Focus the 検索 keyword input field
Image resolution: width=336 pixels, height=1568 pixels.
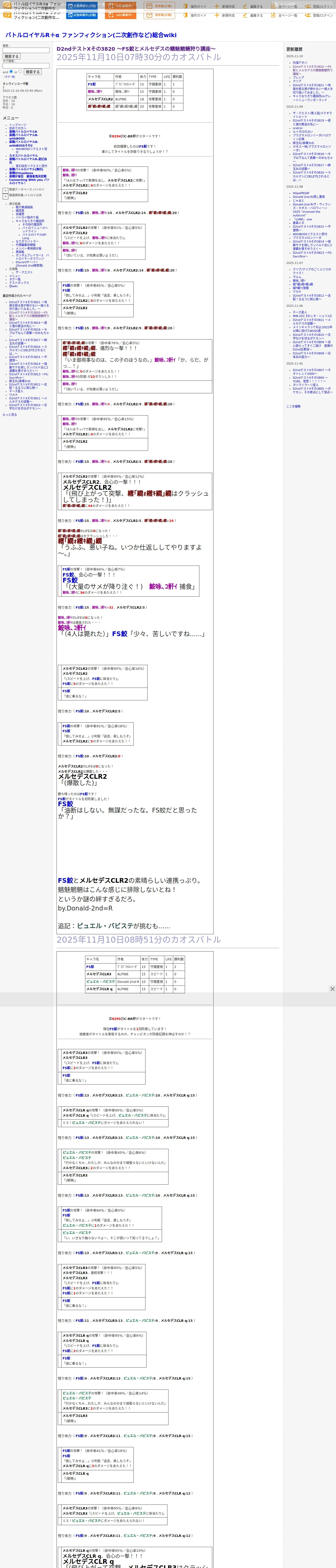26,50
